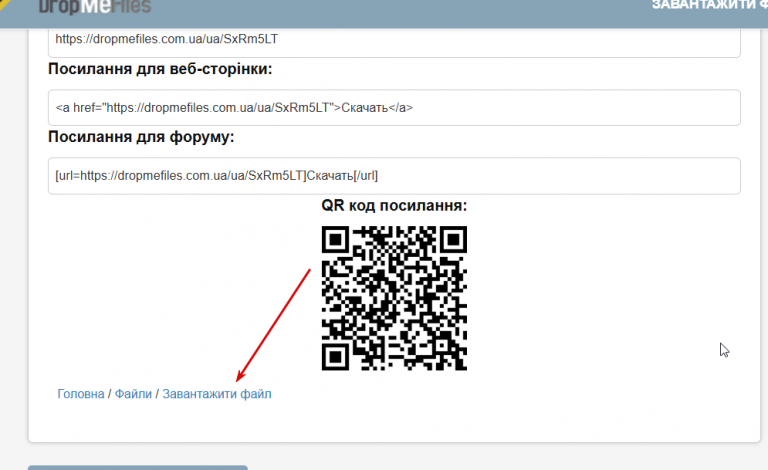This screenshot has width=768, height=470.
Task: Open the ЗАВАНТАЖИТИ header menu item
Action: click(x=710, y=5)
